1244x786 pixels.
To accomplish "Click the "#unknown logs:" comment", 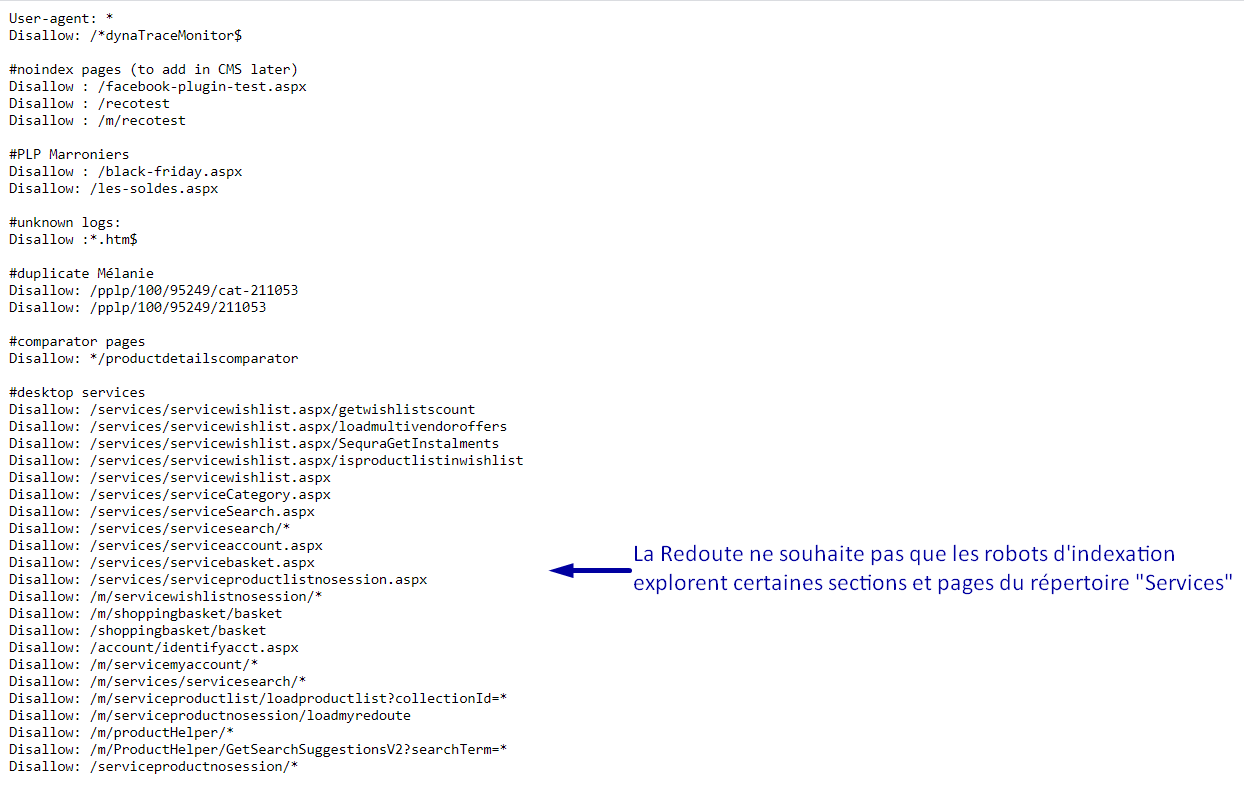I will [x=65, y=222].
